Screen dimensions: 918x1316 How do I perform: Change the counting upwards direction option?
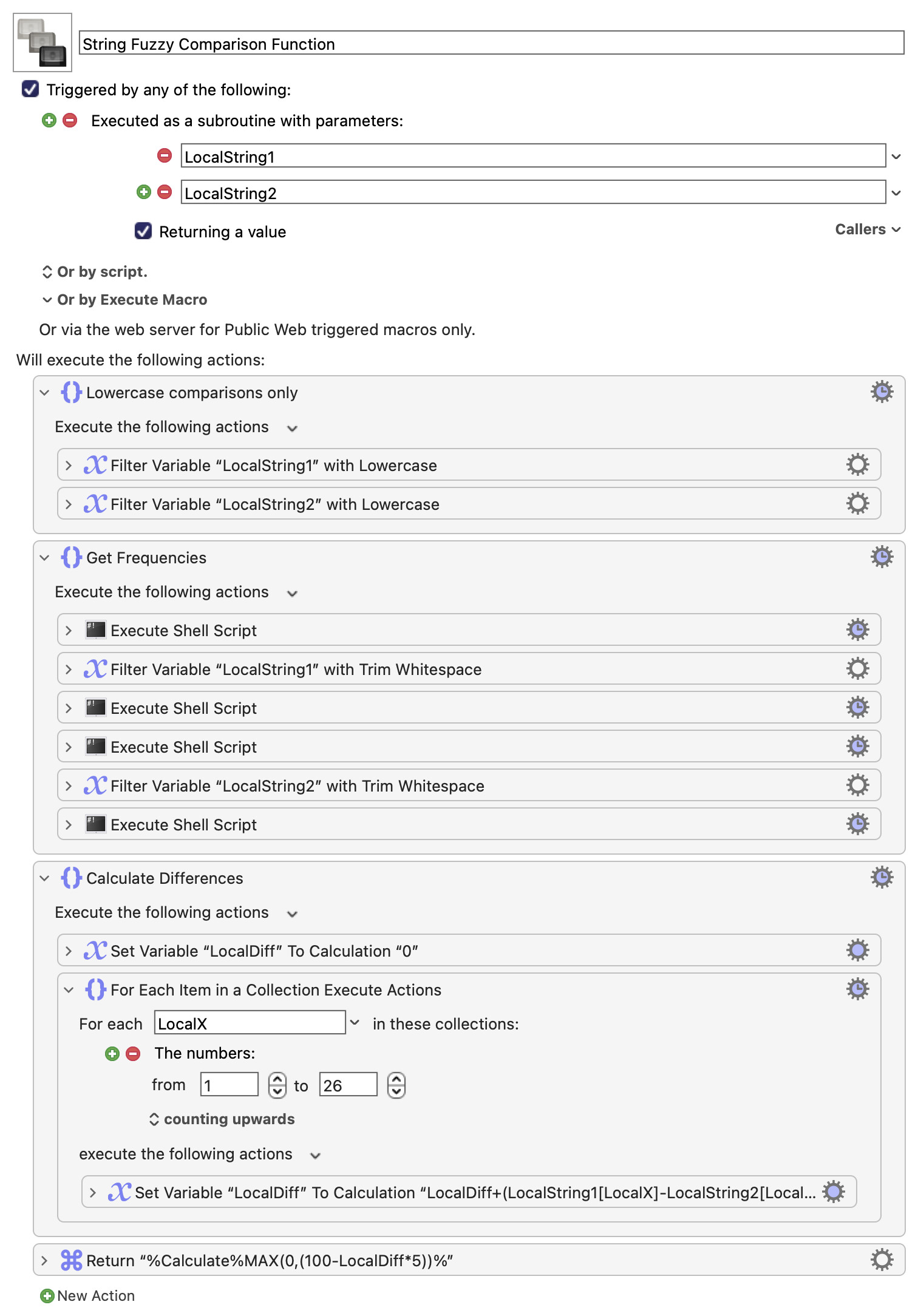pos(222,1119)
